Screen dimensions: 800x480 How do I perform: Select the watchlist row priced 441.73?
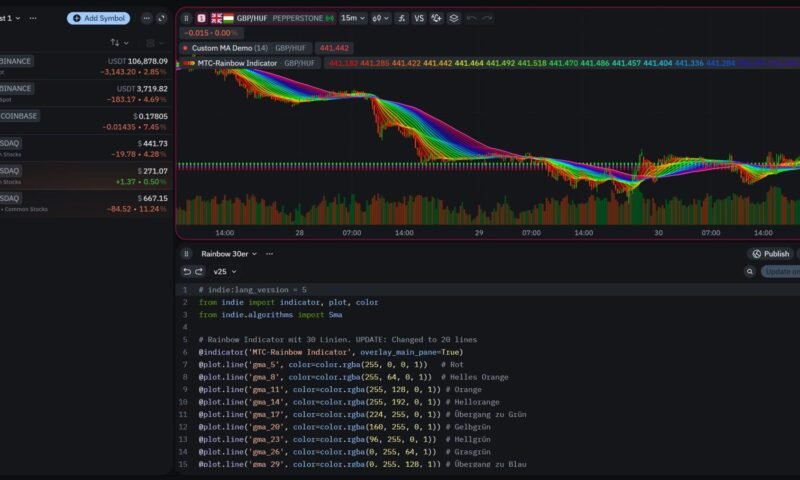84,148
